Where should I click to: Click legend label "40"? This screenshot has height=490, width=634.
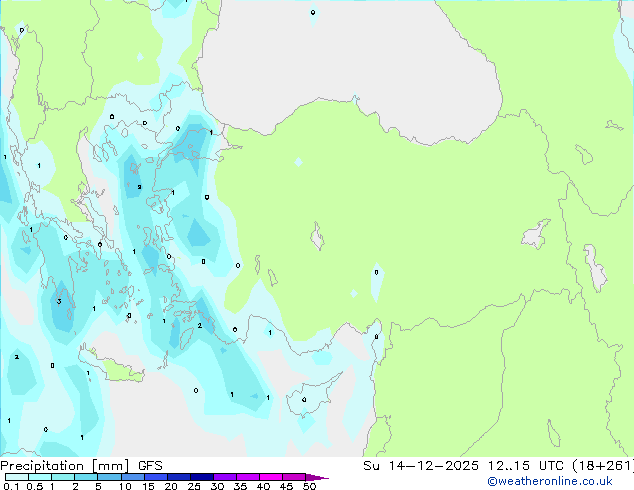pos(263,486)
